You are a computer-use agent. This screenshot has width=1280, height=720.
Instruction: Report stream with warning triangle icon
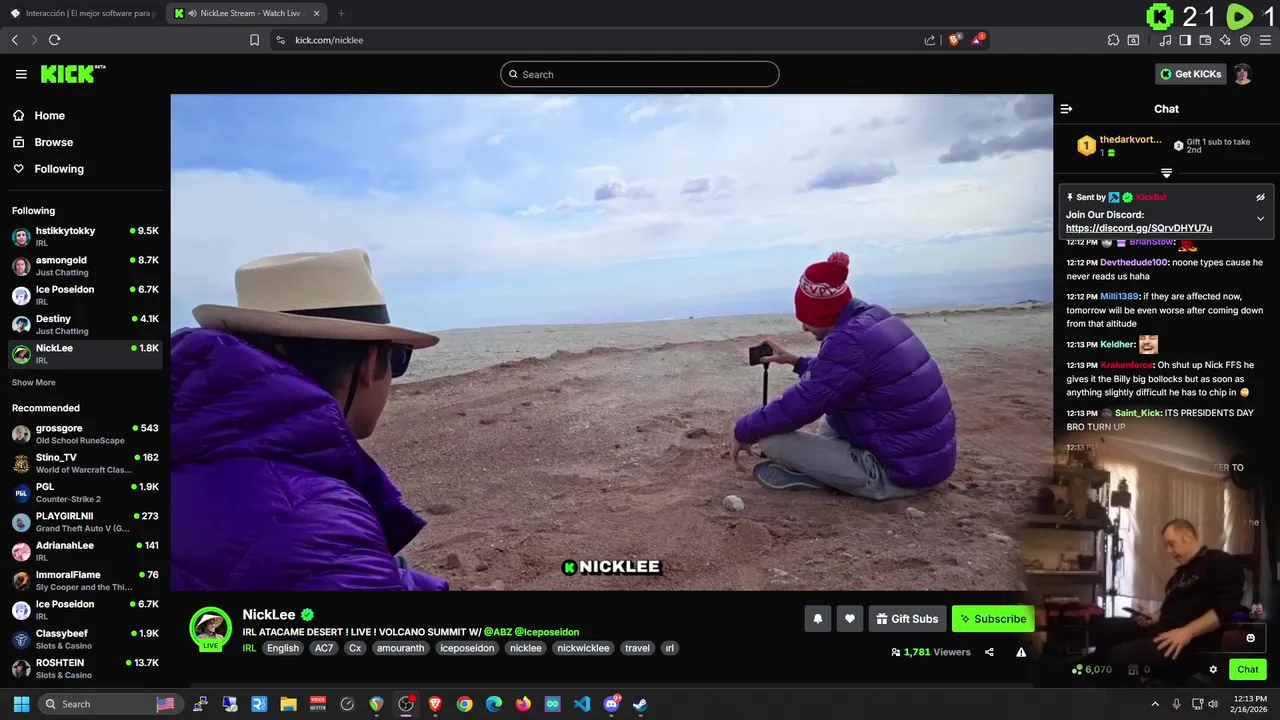click(x=1021, y=652)
